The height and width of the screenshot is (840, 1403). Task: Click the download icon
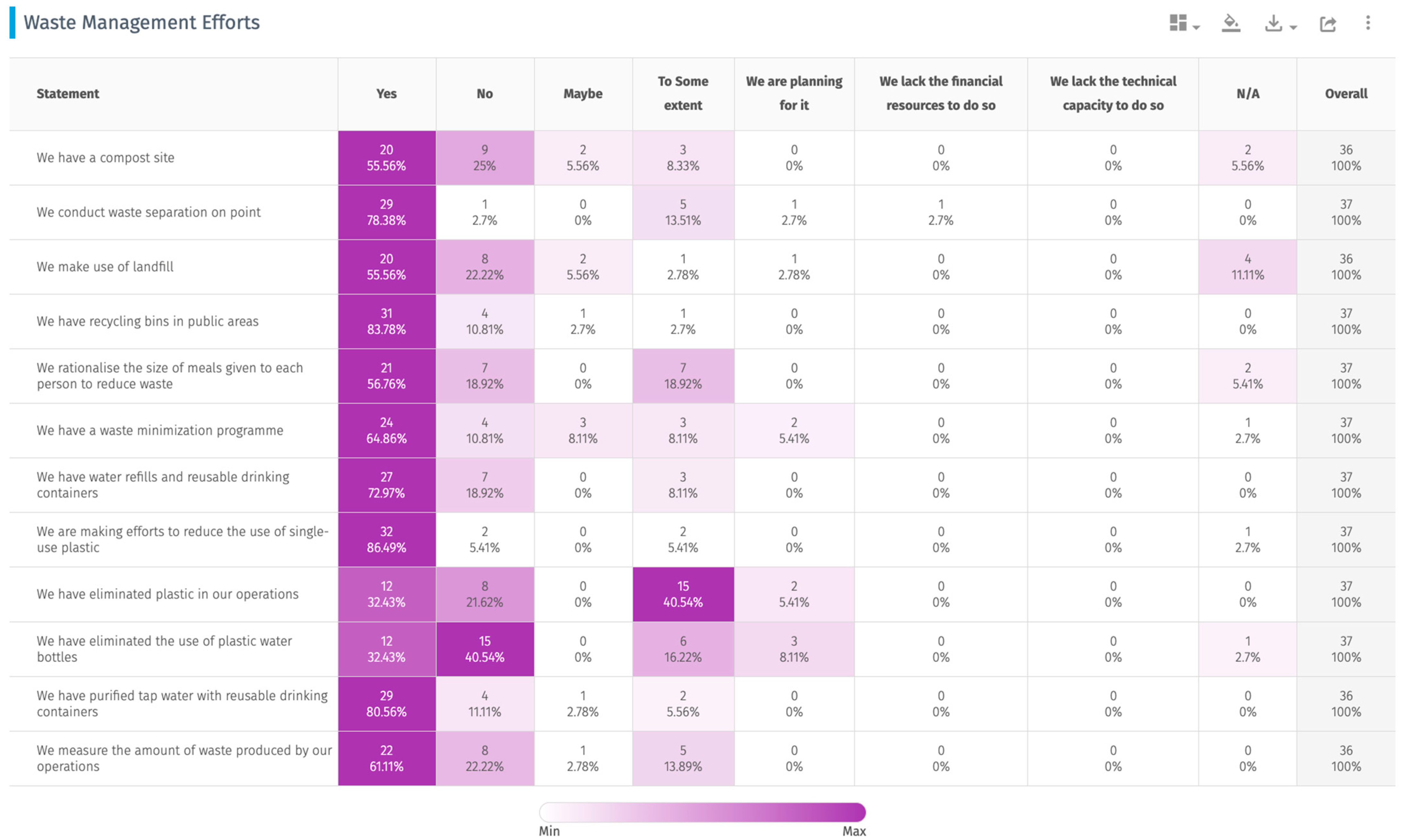pos(1273,23)
